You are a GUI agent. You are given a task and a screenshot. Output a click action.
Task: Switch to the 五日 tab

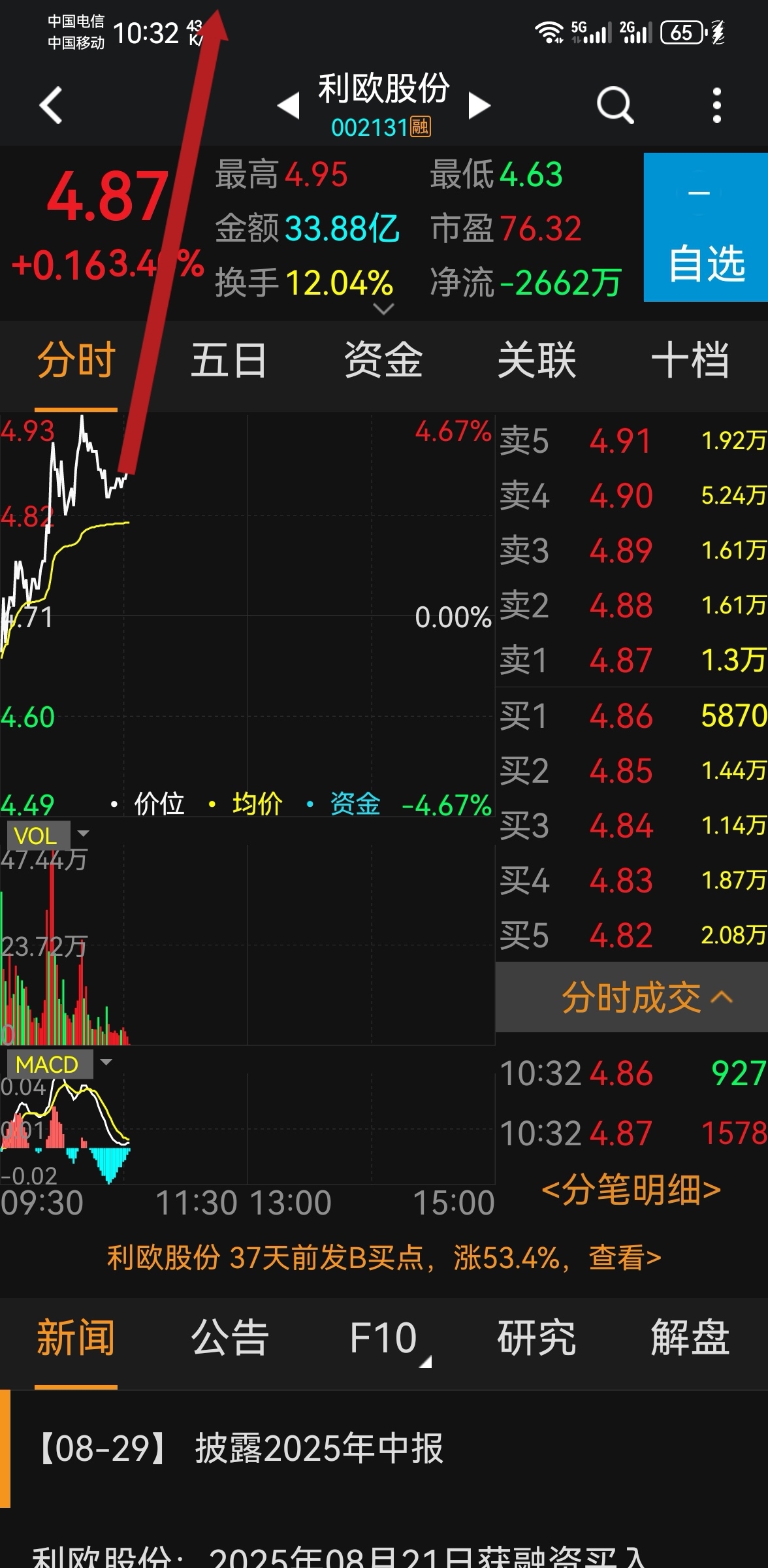coord(229,361)
